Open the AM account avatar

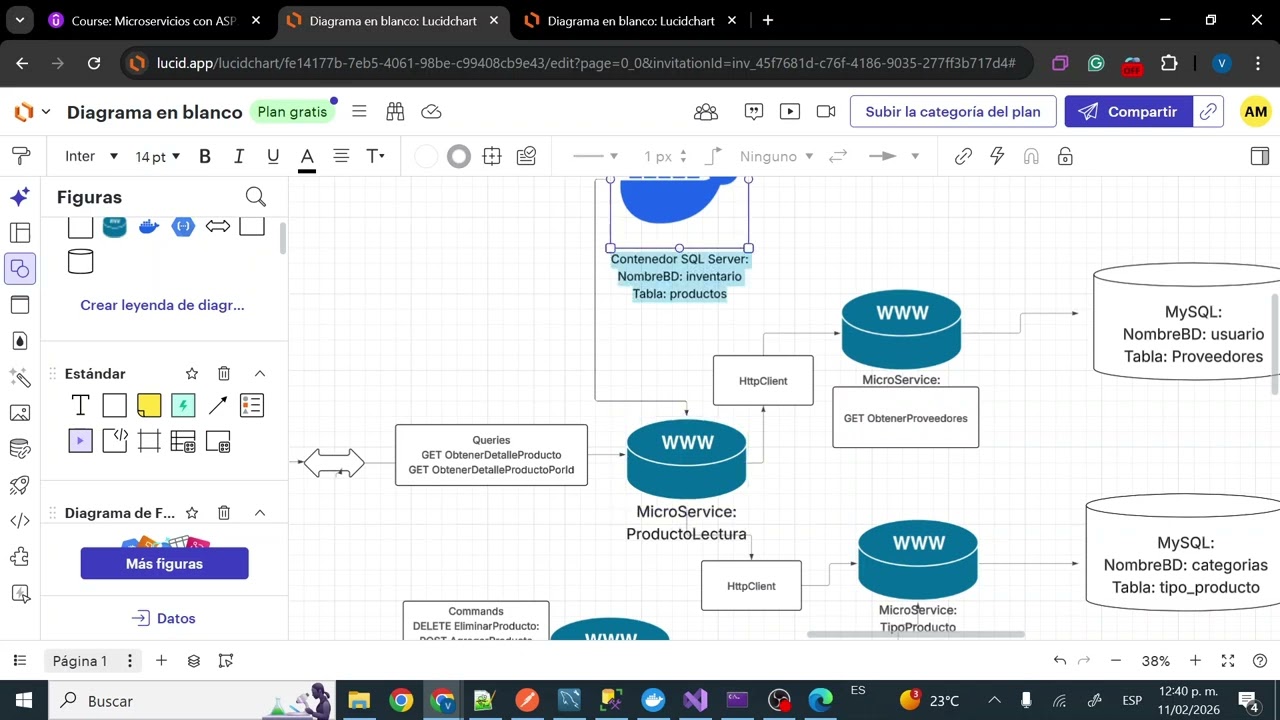(x=1256, y=112)
